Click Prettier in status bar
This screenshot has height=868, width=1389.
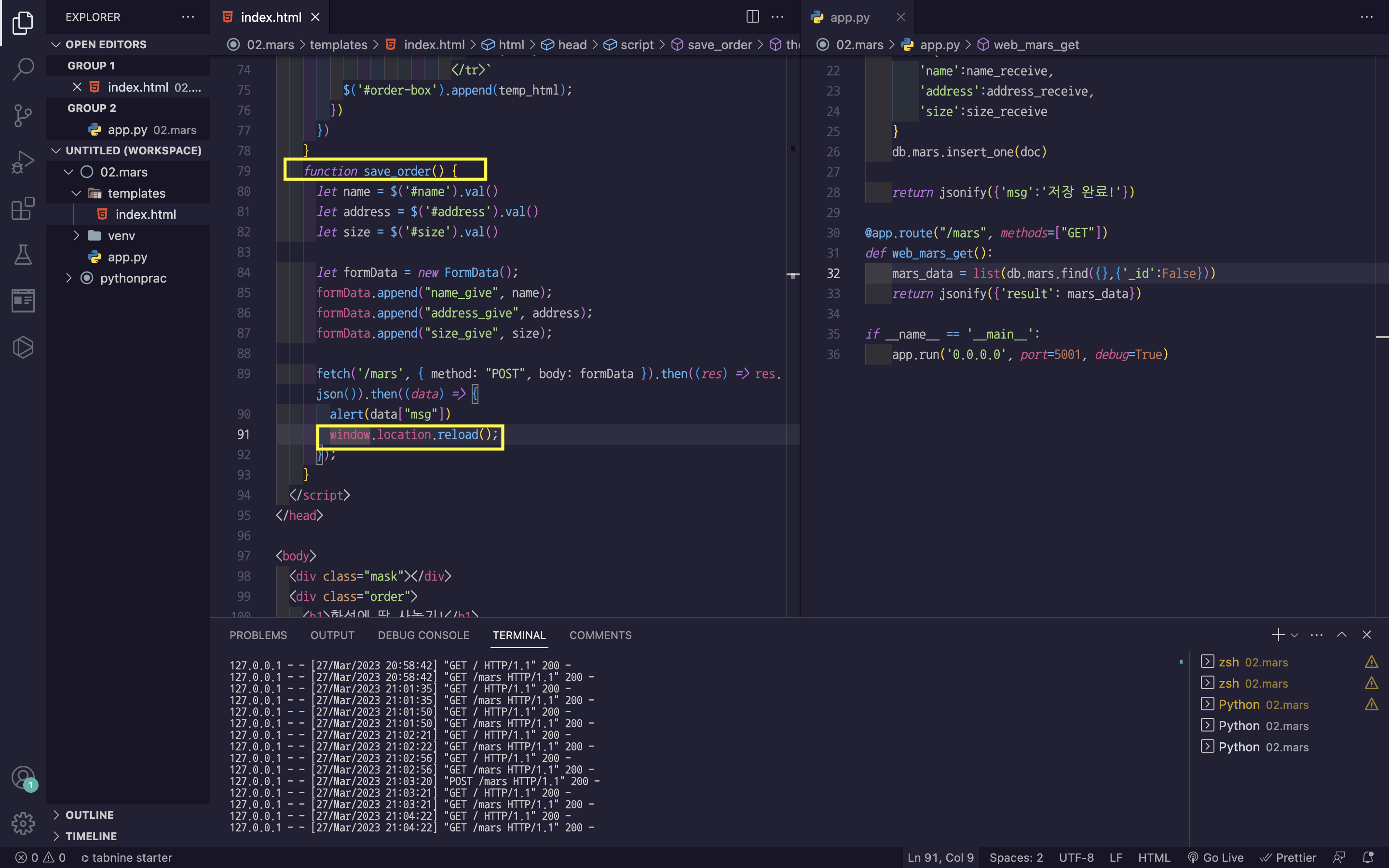coord(1288,857)
